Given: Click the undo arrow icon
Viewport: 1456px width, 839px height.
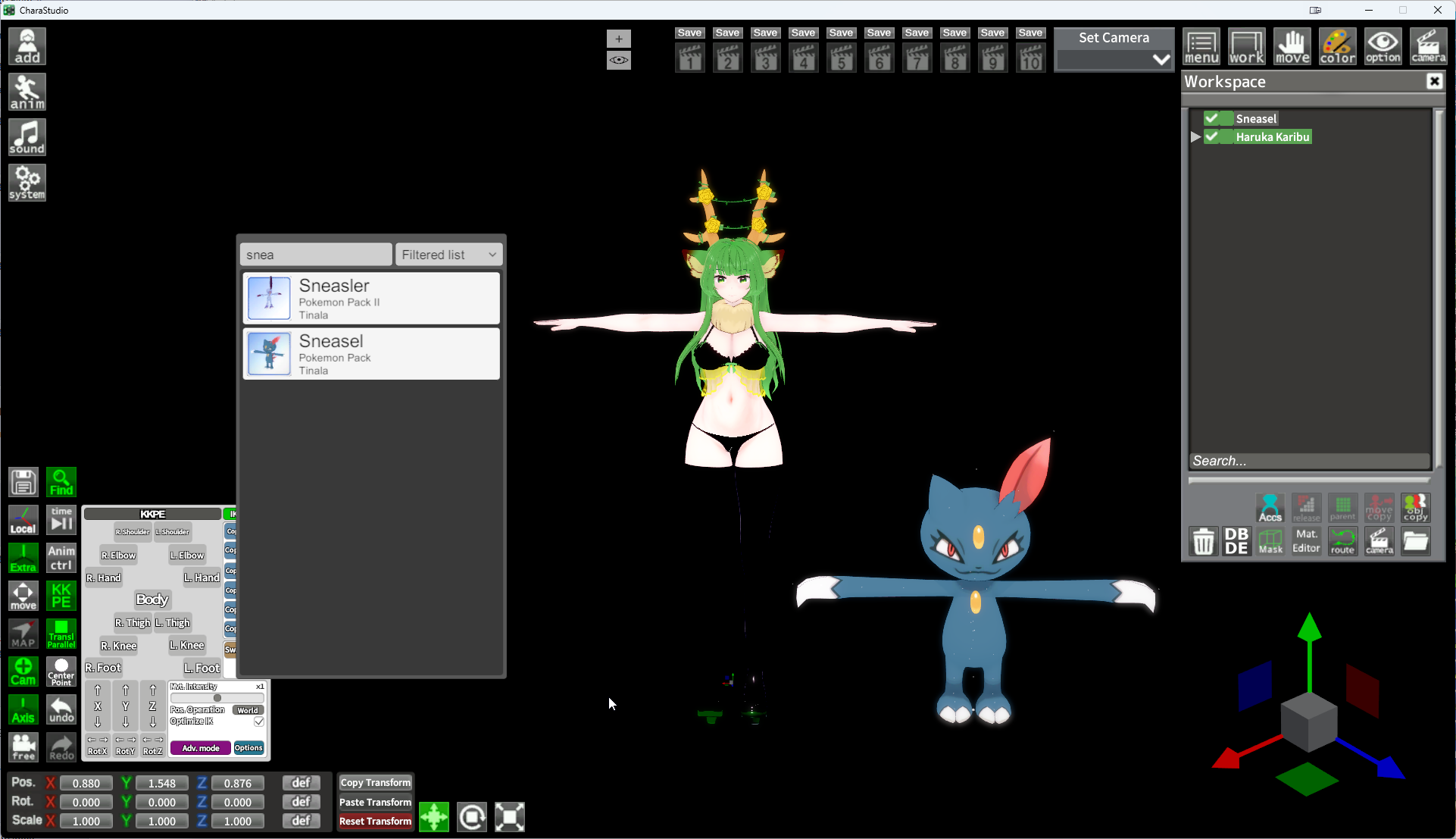Looking at the screenshot, I should pos(61,709).
